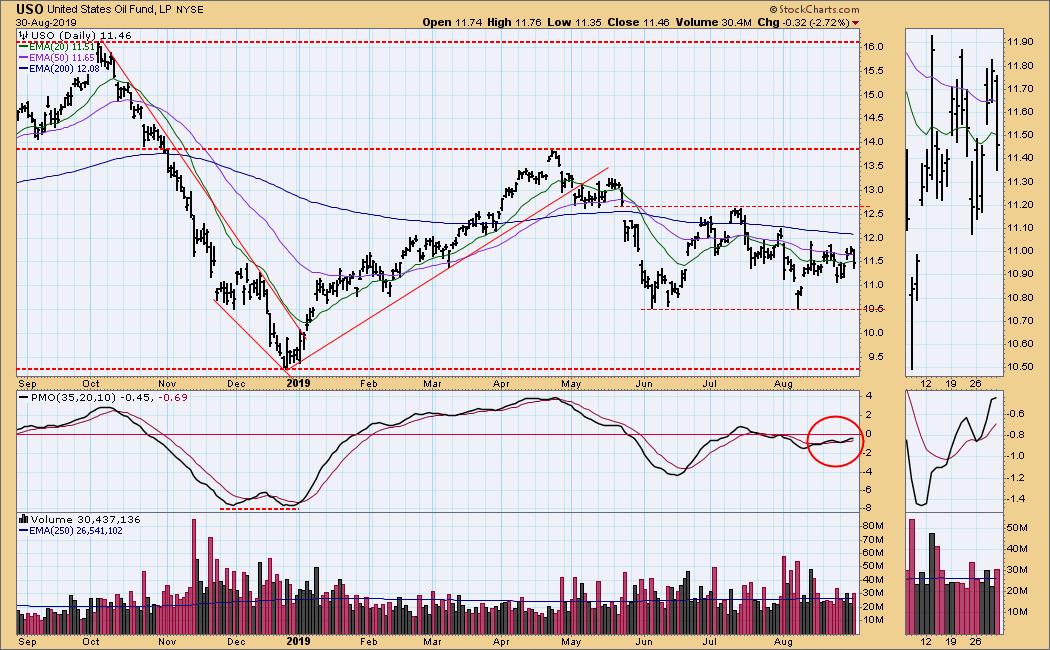
Task: Click the Close 11.46 value
Action: pyautogui.click(x=638, y=22)
